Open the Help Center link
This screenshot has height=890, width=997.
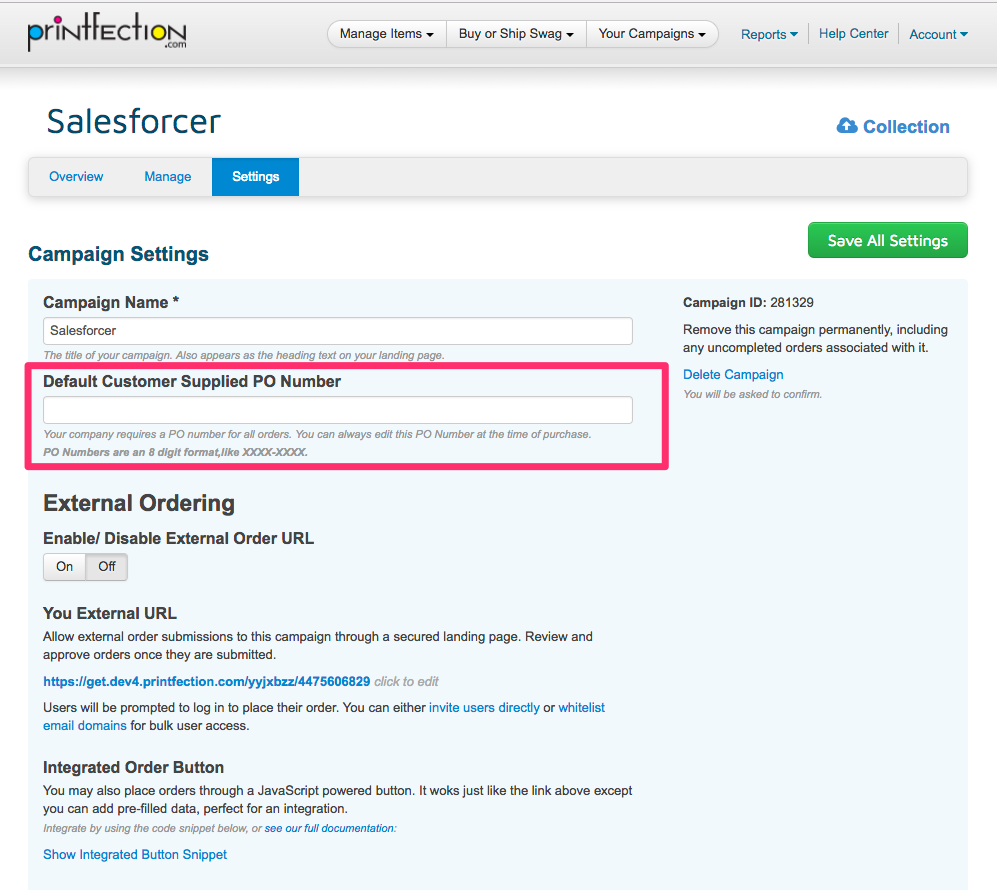pyautogui.click(x=853, y=34)
